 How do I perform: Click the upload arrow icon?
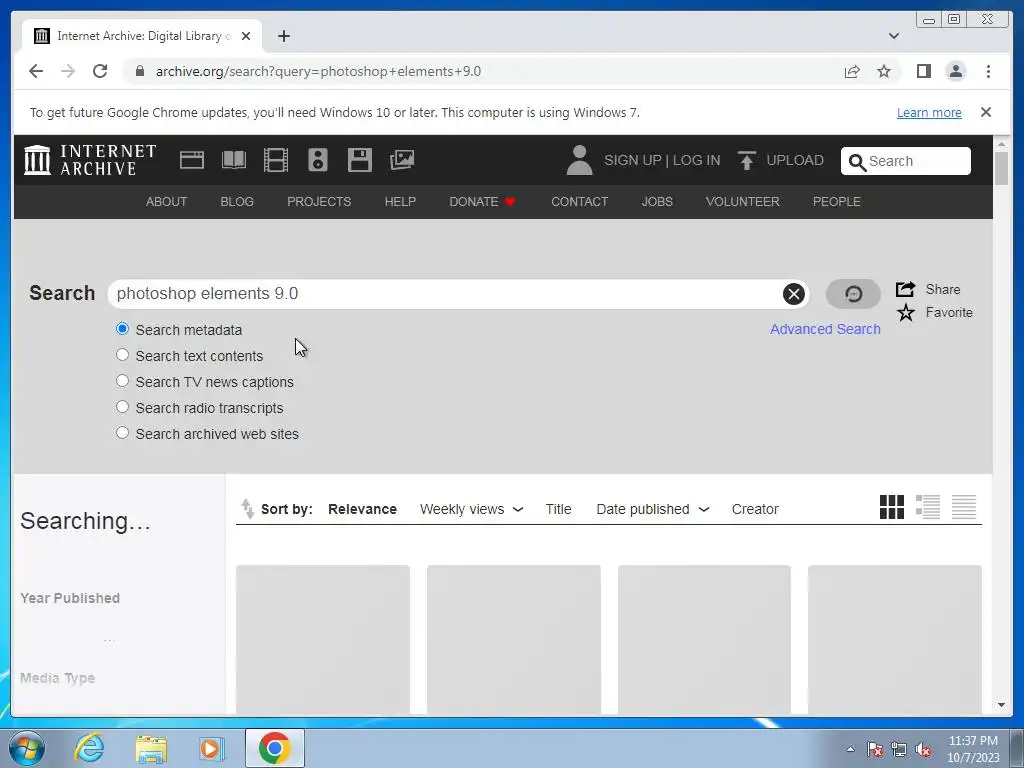746,160
